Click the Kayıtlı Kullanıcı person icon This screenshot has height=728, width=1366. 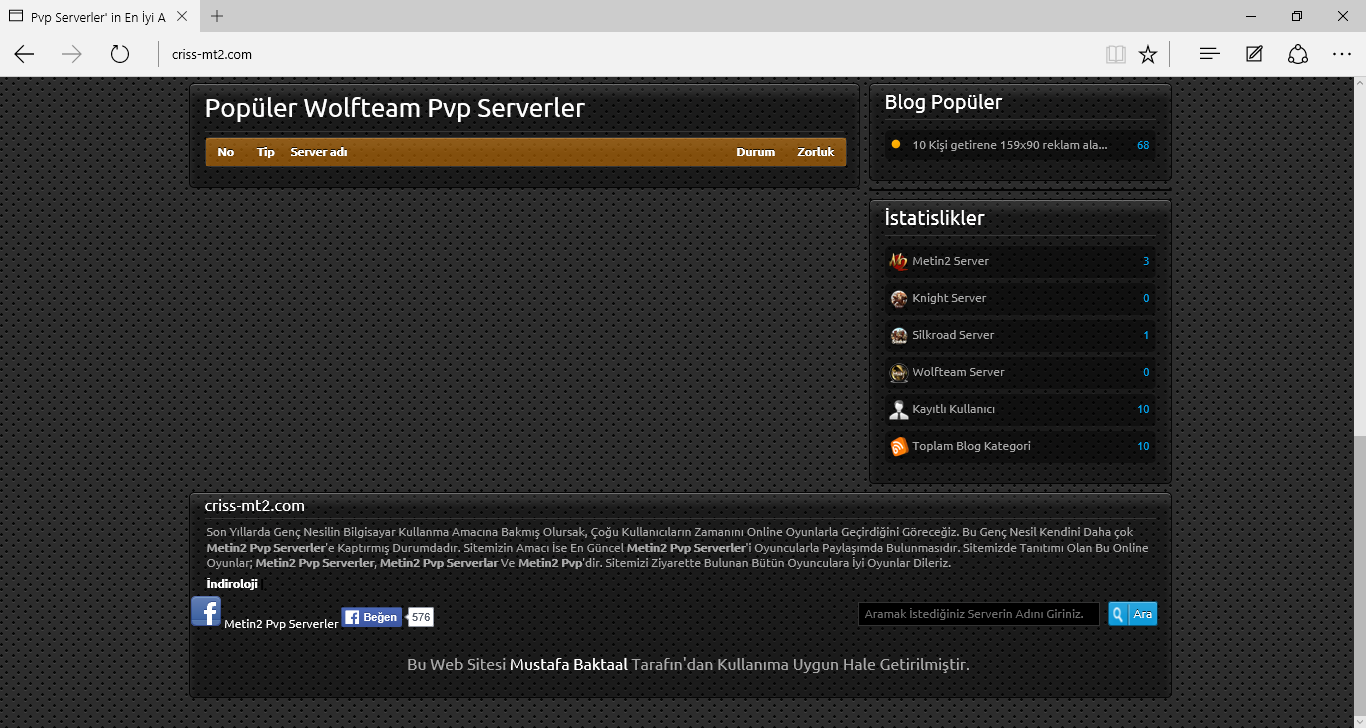click(x=899, y=409)
